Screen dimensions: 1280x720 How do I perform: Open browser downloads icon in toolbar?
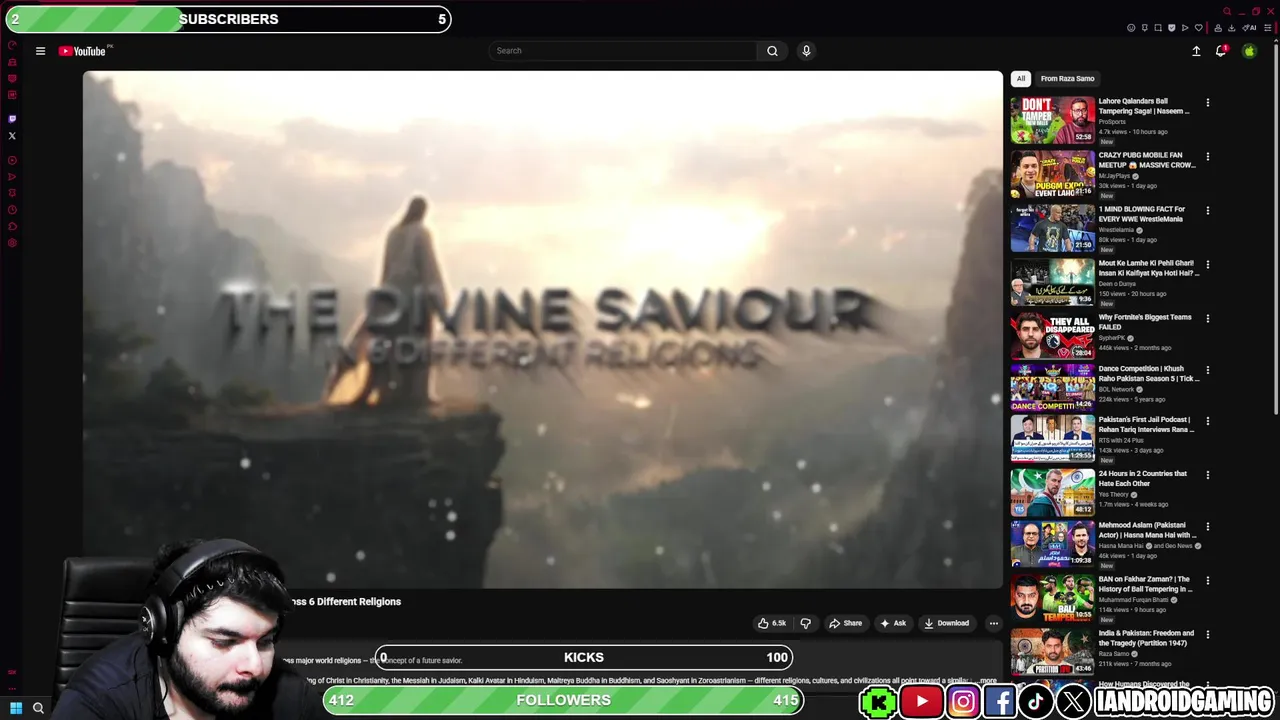point(1232,27)
